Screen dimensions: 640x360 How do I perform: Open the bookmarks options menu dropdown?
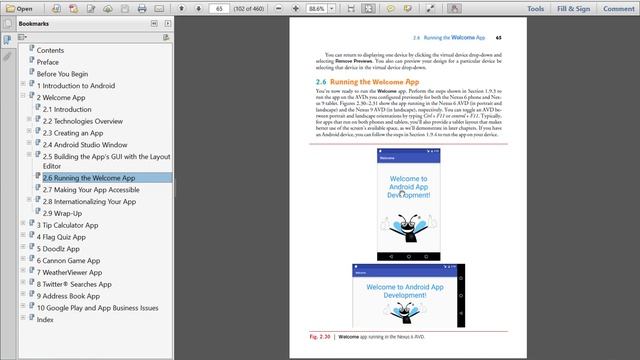[x=22, y=37]
